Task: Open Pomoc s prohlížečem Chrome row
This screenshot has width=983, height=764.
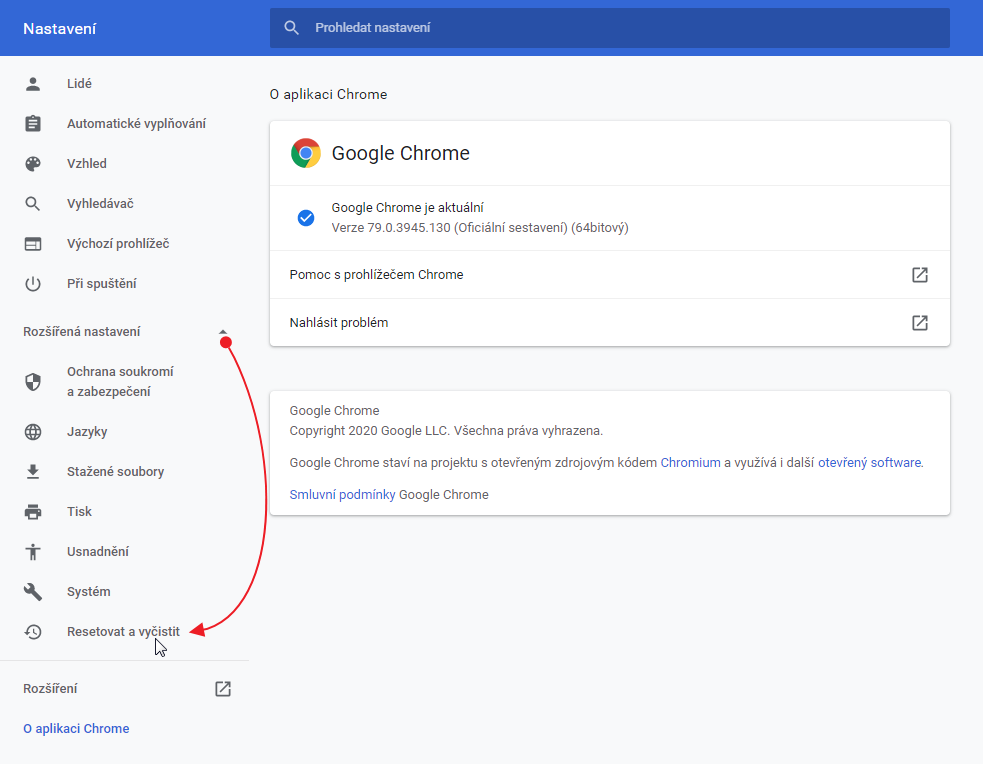Action: pos(609,275)
